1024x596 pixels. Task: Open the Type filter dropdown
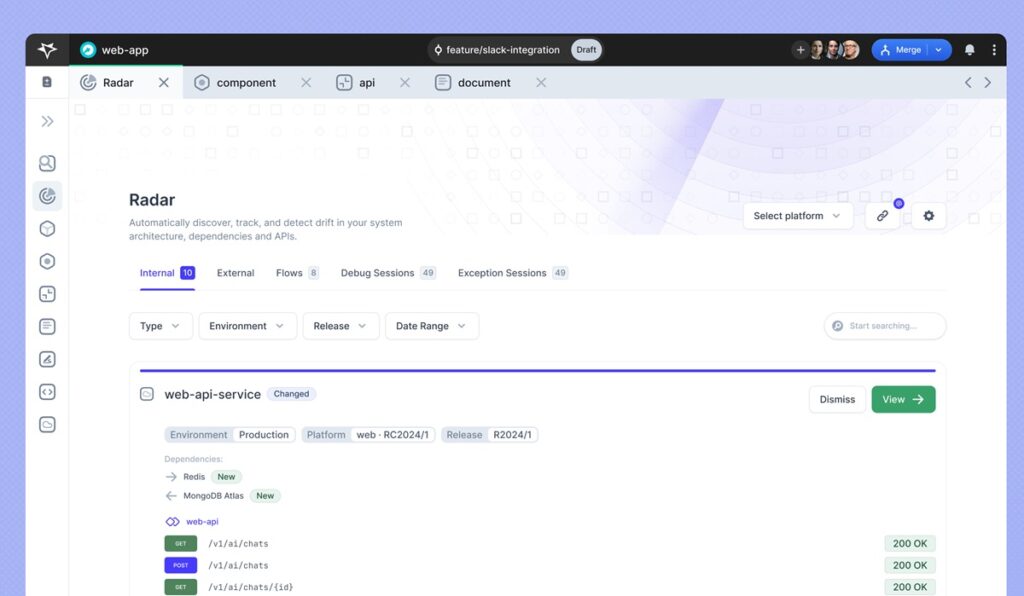pyautogui.click(x=161, y=326)
